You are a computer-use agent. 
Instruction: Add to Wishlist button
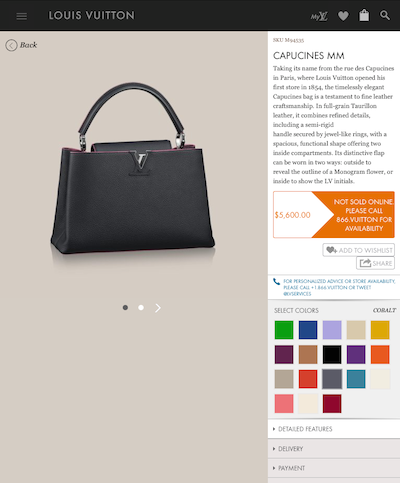358,250
